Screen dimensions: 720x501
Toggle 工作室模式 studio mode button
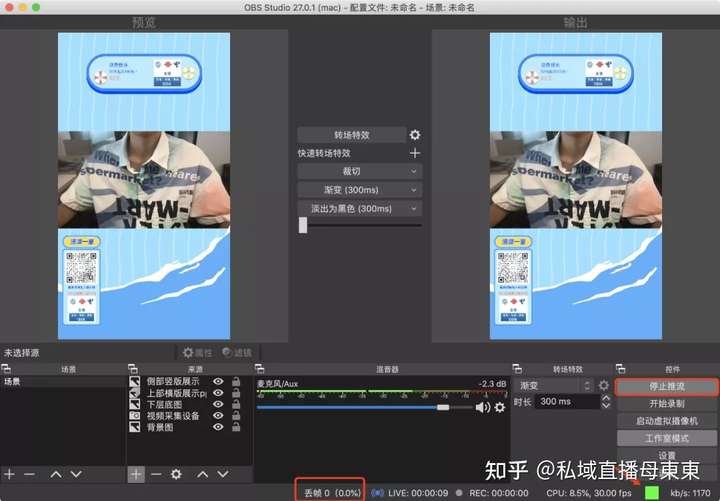[667, 438]
